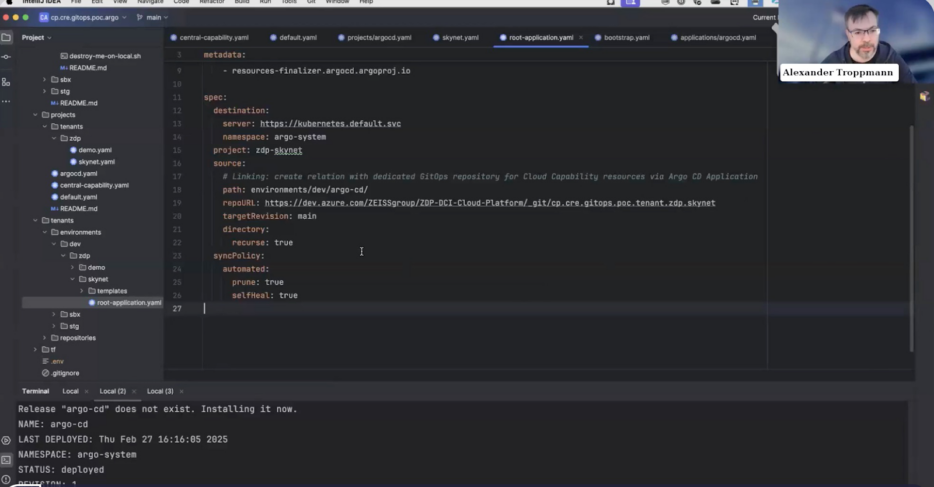Click line number 19 in the gutter
Screen dimensions: 934x487
[x=177, y=203]
